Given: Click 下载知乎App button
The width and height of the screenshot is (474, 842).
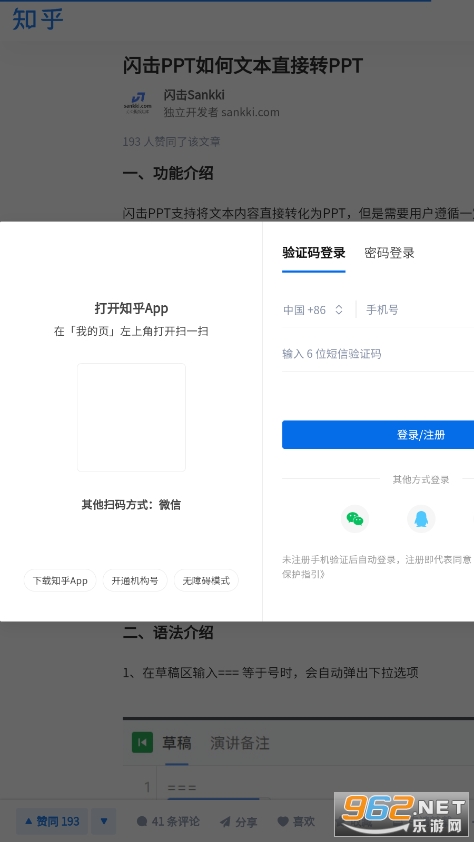Looking at the screenshot, I should [60, 580].
